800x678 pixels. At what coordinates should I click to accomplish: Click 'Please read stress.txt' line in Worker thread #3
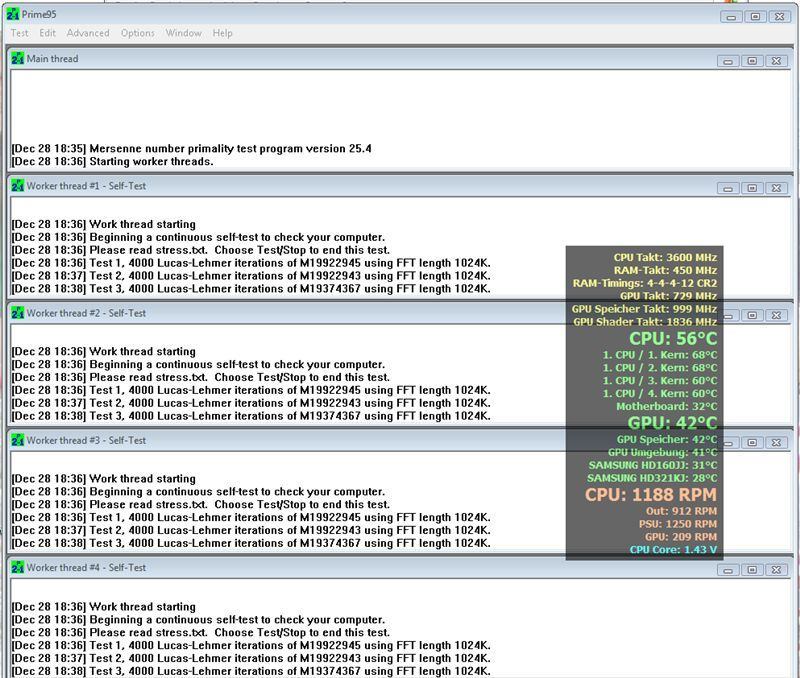tap(201, 505)
